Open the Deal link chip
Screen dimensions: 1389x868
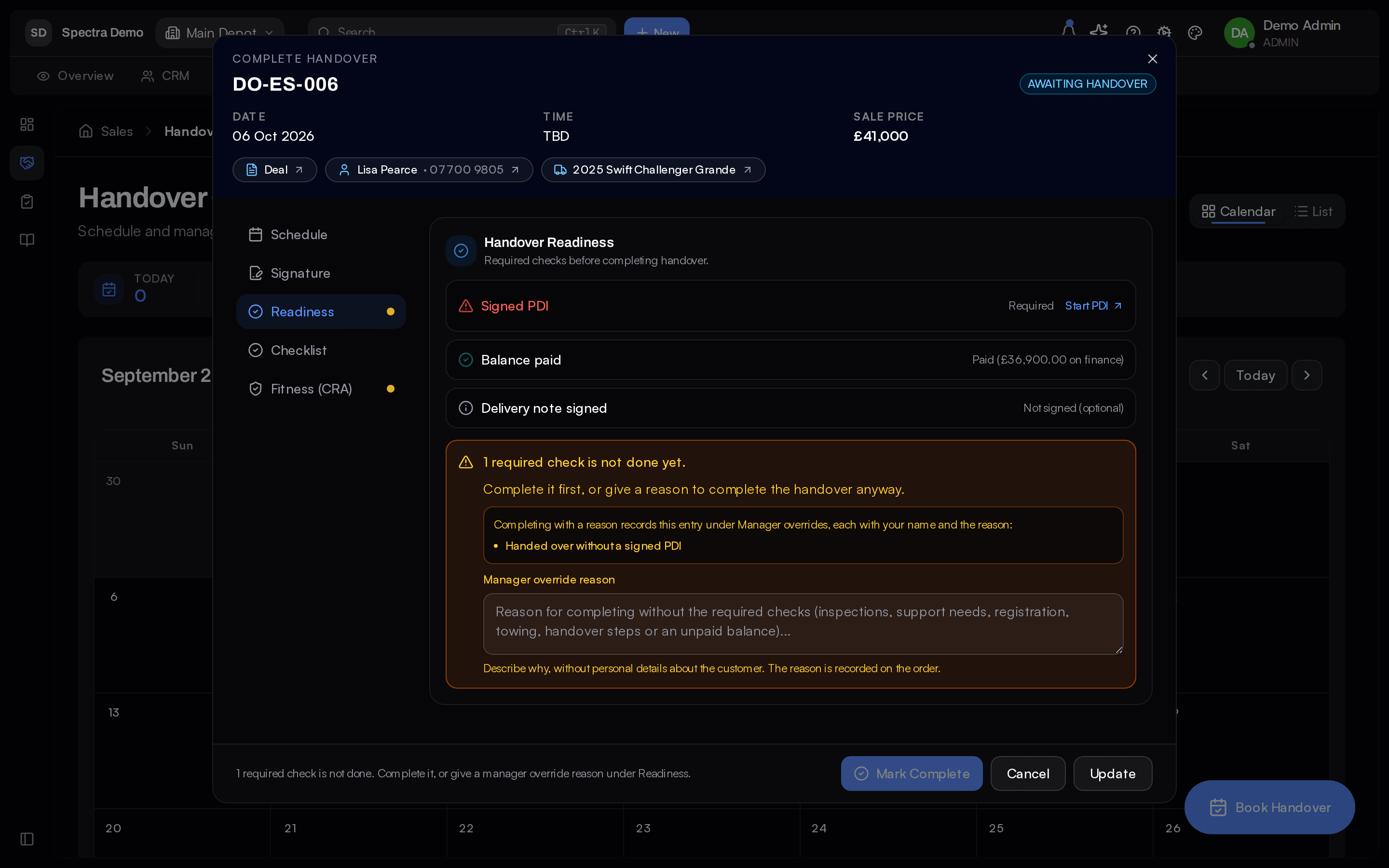tap(274, 170)
